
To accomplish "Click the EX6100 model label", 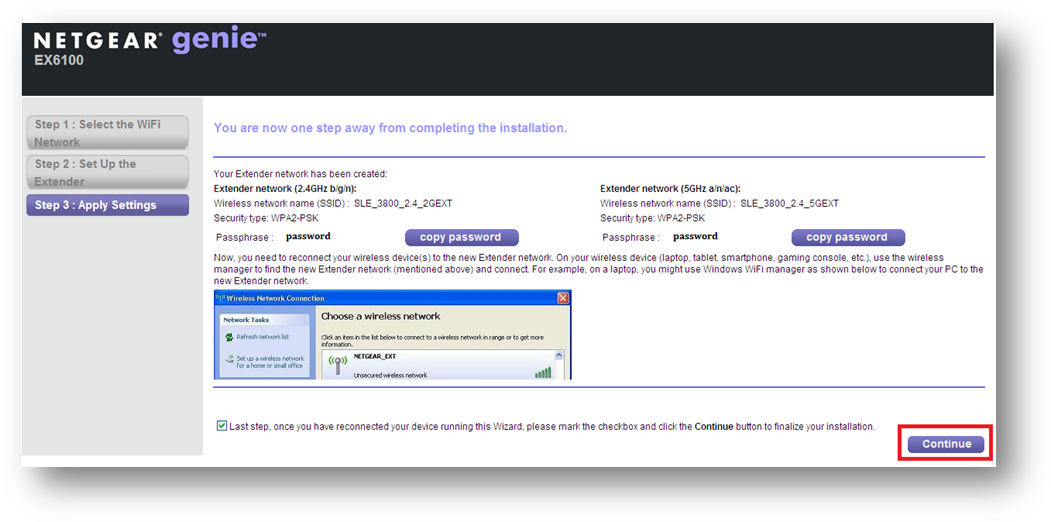I will pyautogui.click(x=59, y=61).
